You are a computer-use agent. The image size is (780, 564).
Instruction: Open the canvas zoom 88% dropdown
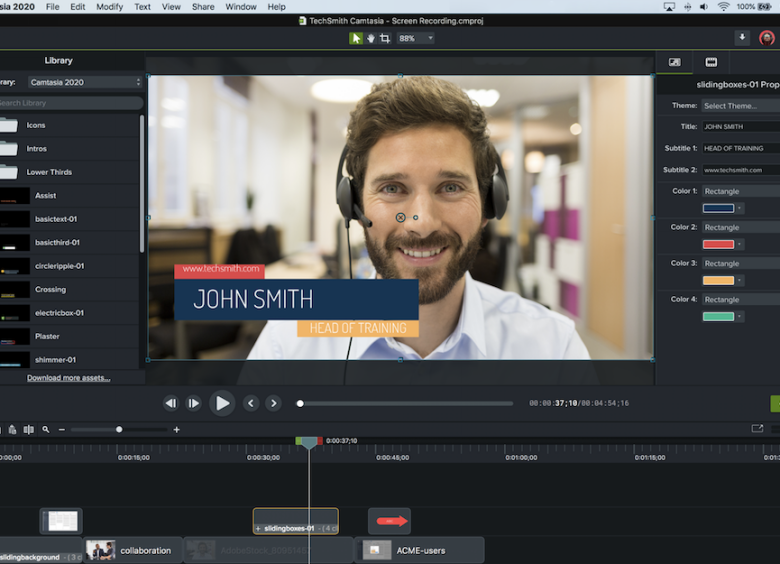[x=415, y=38]
